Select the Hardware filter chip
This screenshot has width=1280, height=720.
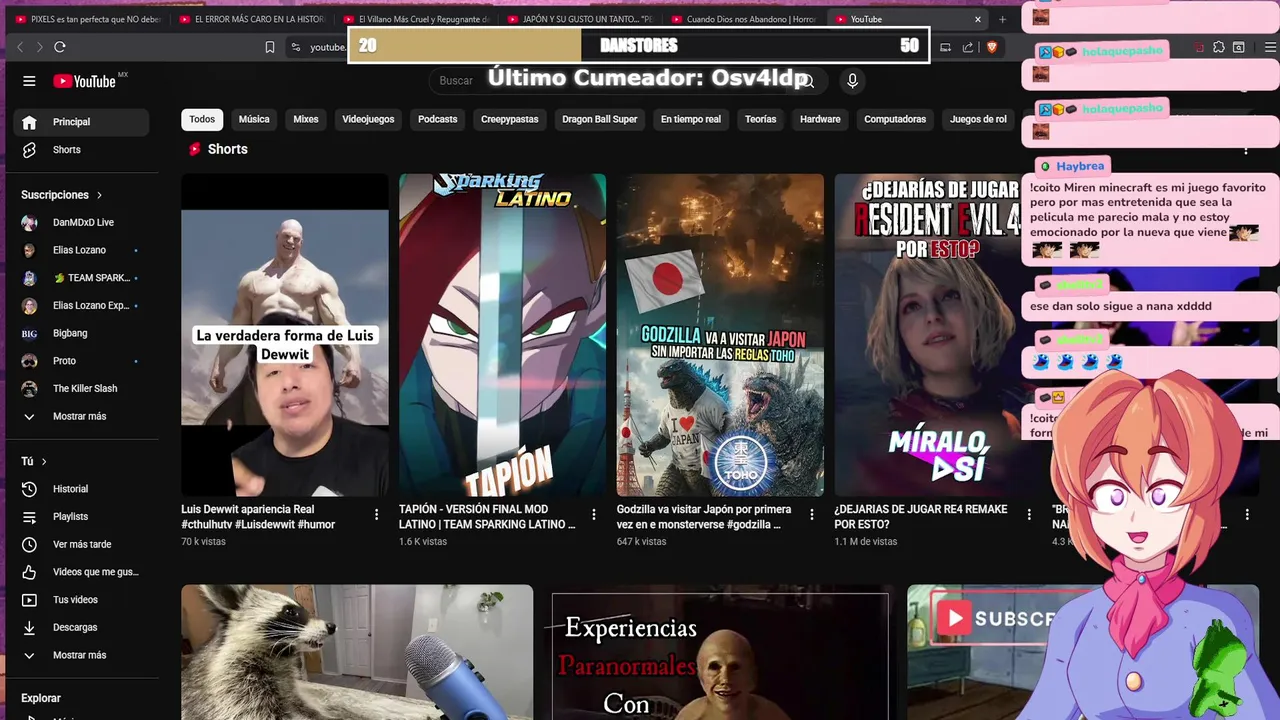820,119
